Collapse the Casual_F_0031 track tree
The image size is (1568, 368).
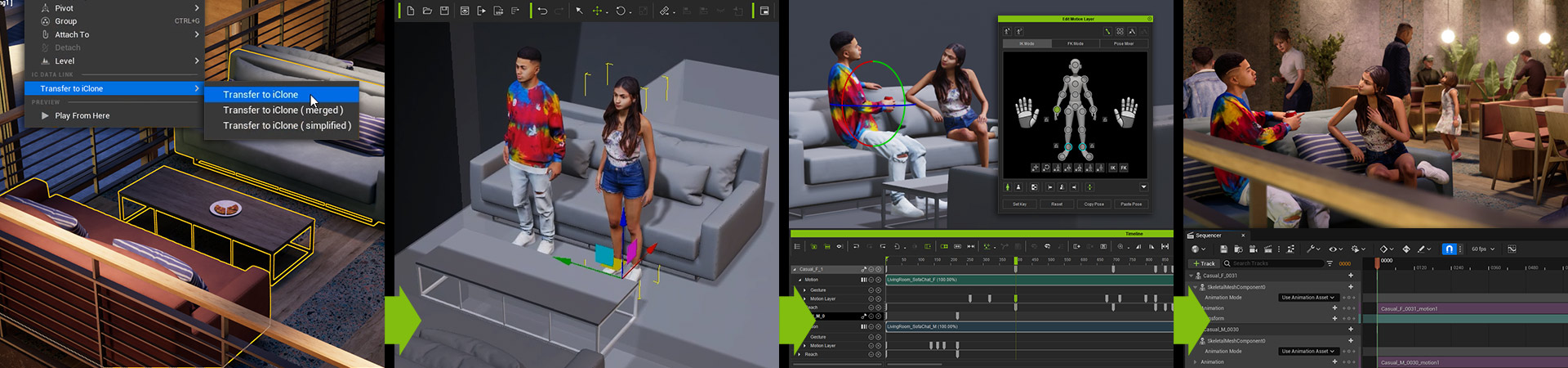click(x=1191, y=276)
